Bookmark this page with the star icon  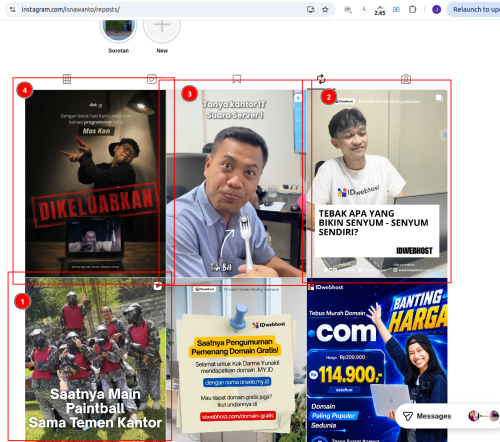[x=325, y=9]
